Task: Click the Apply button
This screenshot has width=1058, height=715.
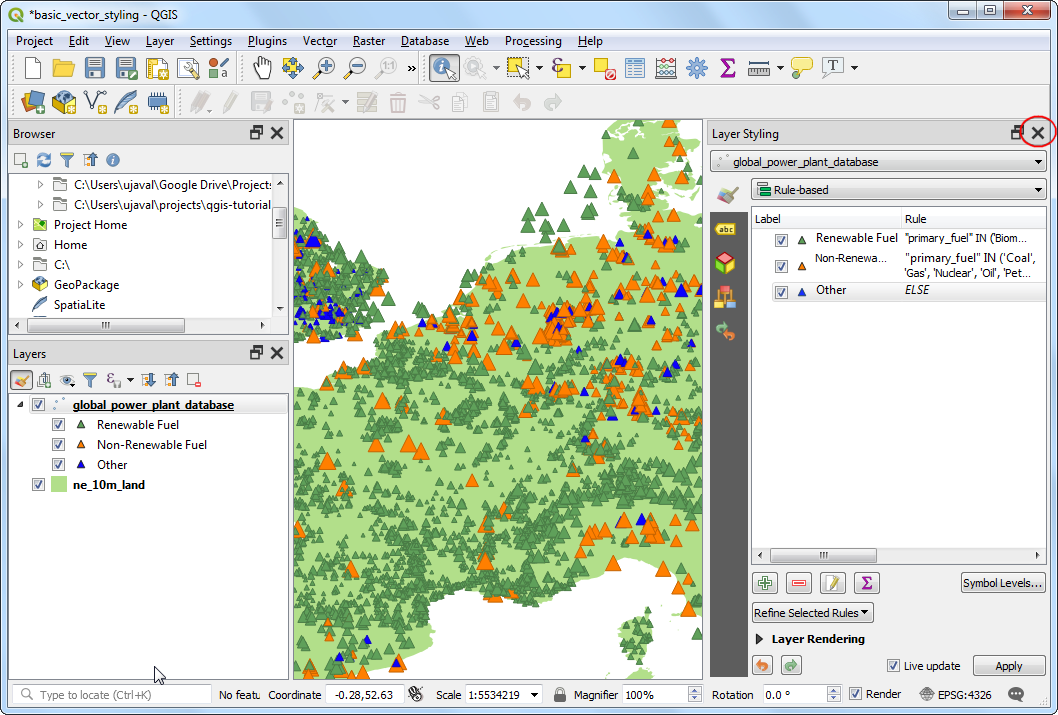Action: tap(1008, 666)
